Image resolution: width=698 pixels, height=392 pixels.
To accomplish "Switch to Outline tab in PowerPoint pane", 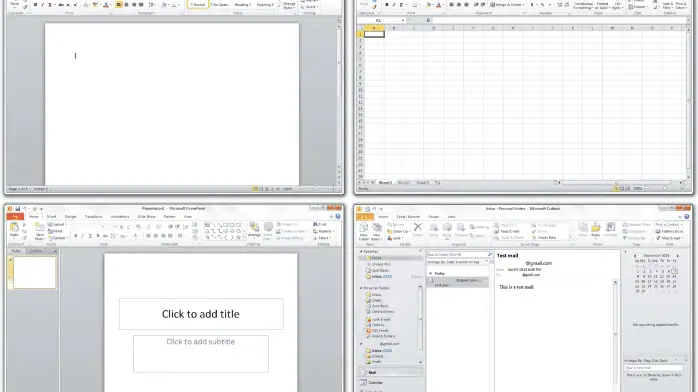I will coord(36,251).
